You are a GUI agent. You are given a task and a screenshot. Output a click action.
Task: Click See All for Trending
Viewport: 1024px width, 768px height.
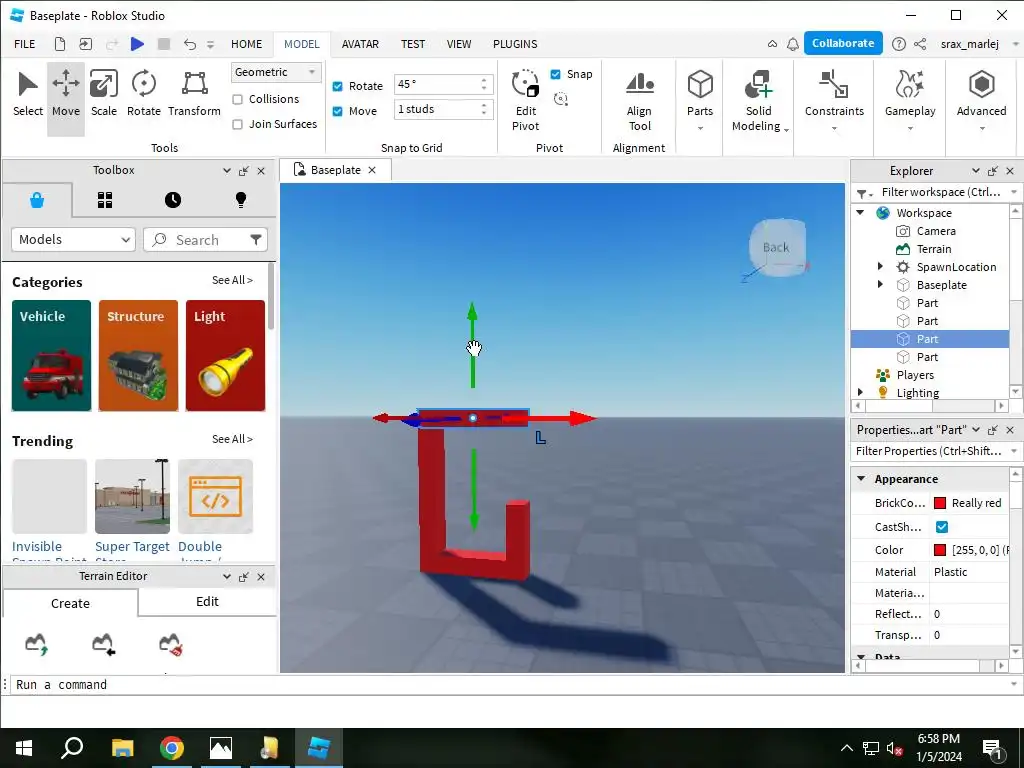(232, 439)
